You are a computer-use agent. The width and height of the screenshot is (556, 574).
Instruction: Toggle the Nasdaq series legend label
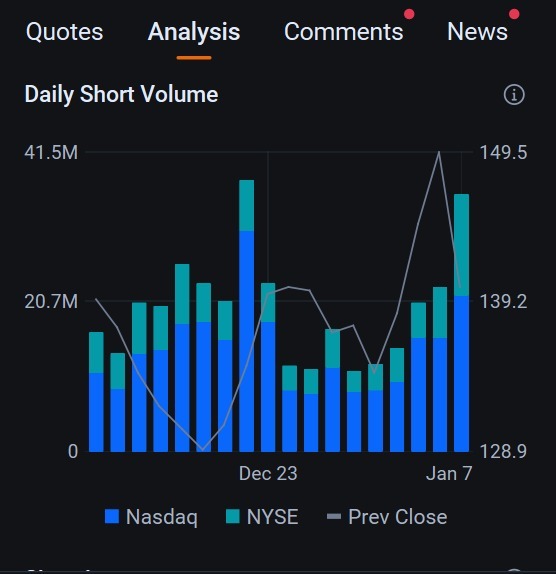click(161, 517)
